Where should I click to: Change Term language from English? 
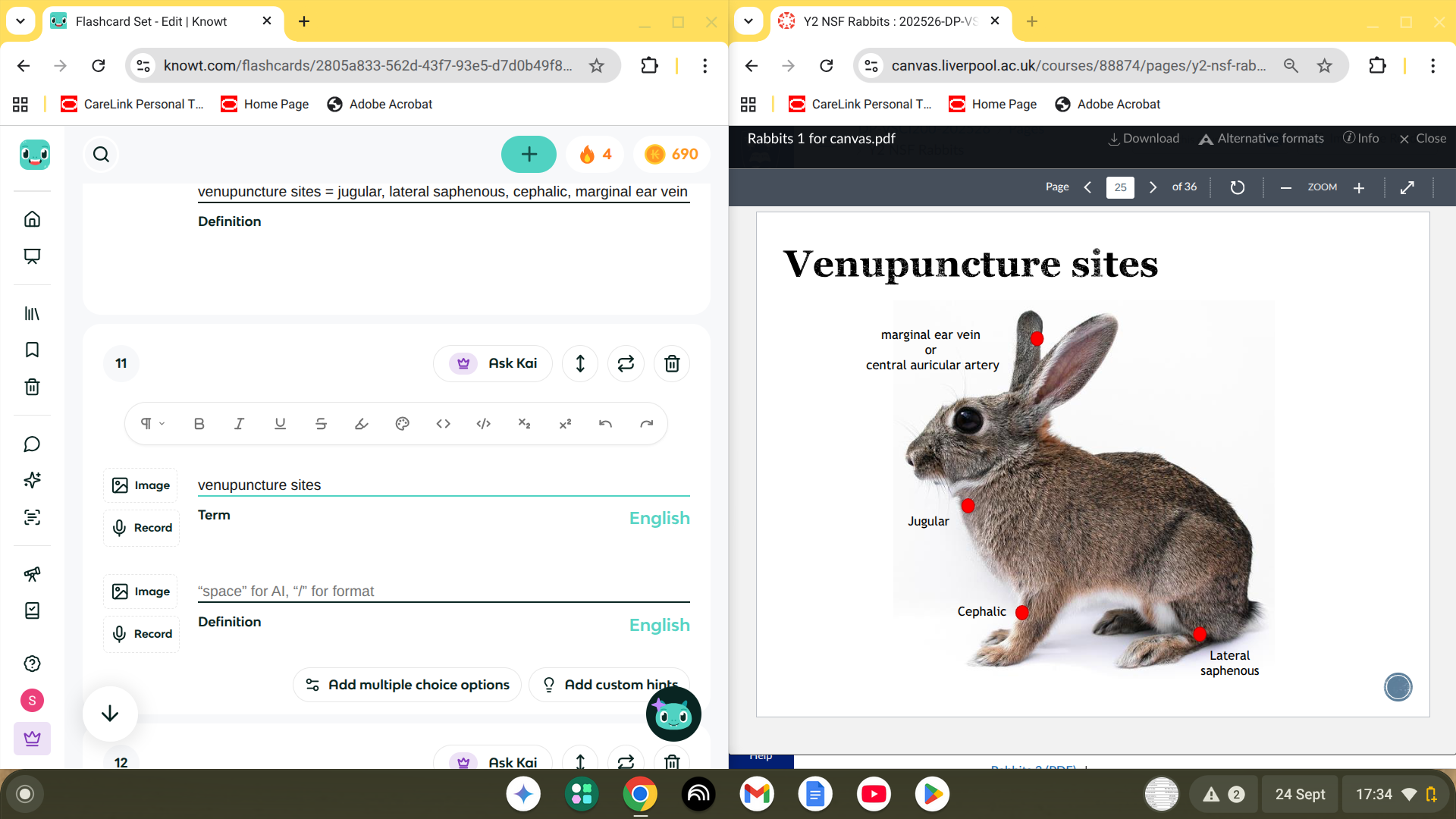[x=659, y=519]
